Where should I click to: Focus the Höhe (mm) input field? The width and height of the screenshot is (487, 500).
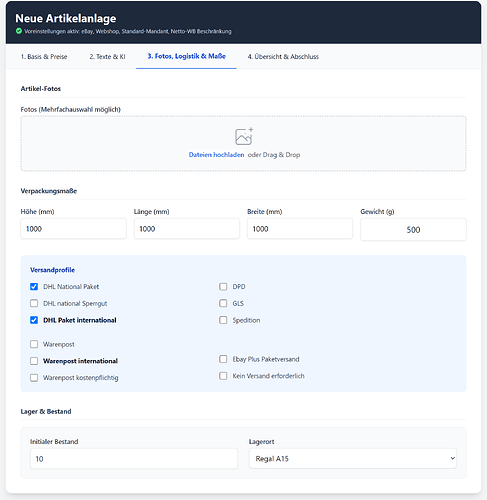click(x=74, y=229)
